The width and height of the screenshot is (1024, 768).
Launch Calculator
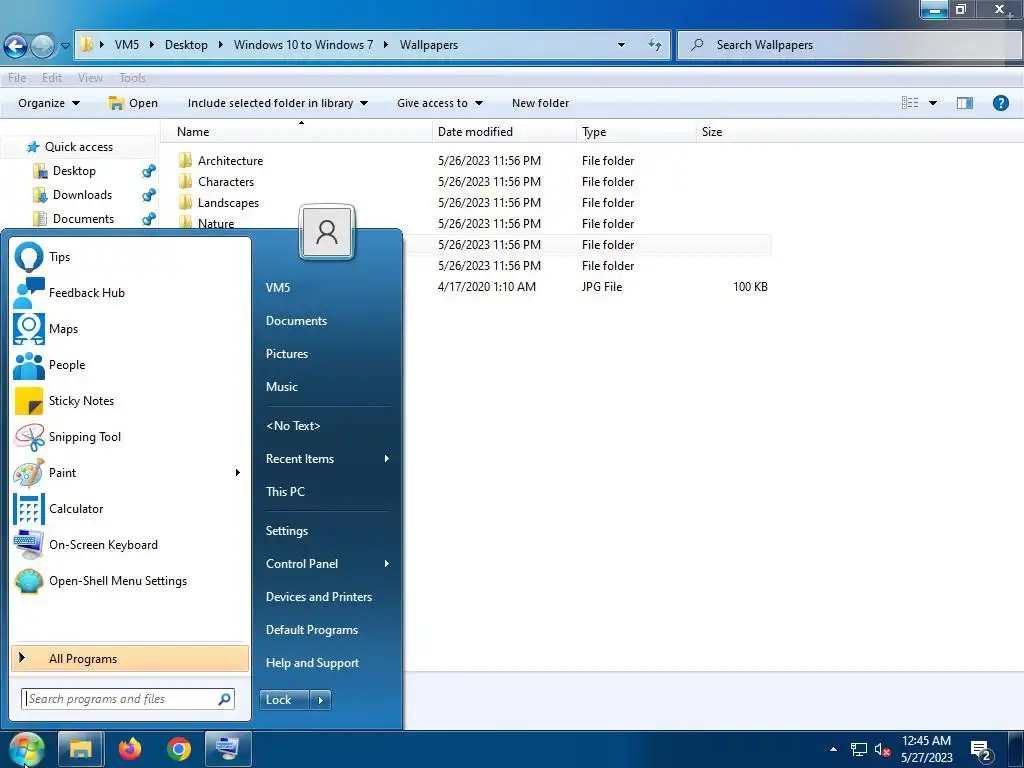pyautogui.click(x=130, y=509)
